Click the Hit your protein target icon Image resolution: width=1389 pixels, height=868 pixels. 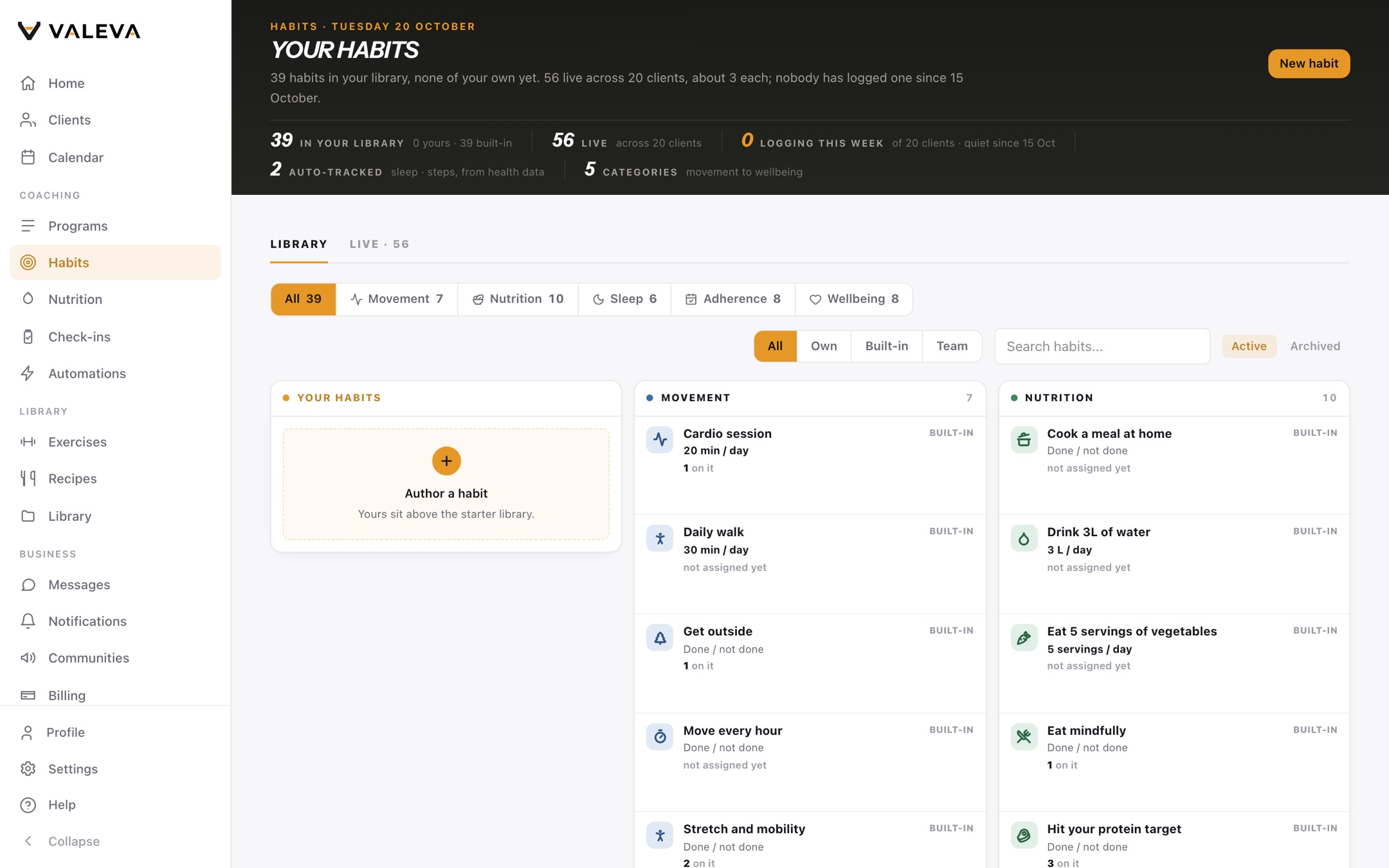1024,835
